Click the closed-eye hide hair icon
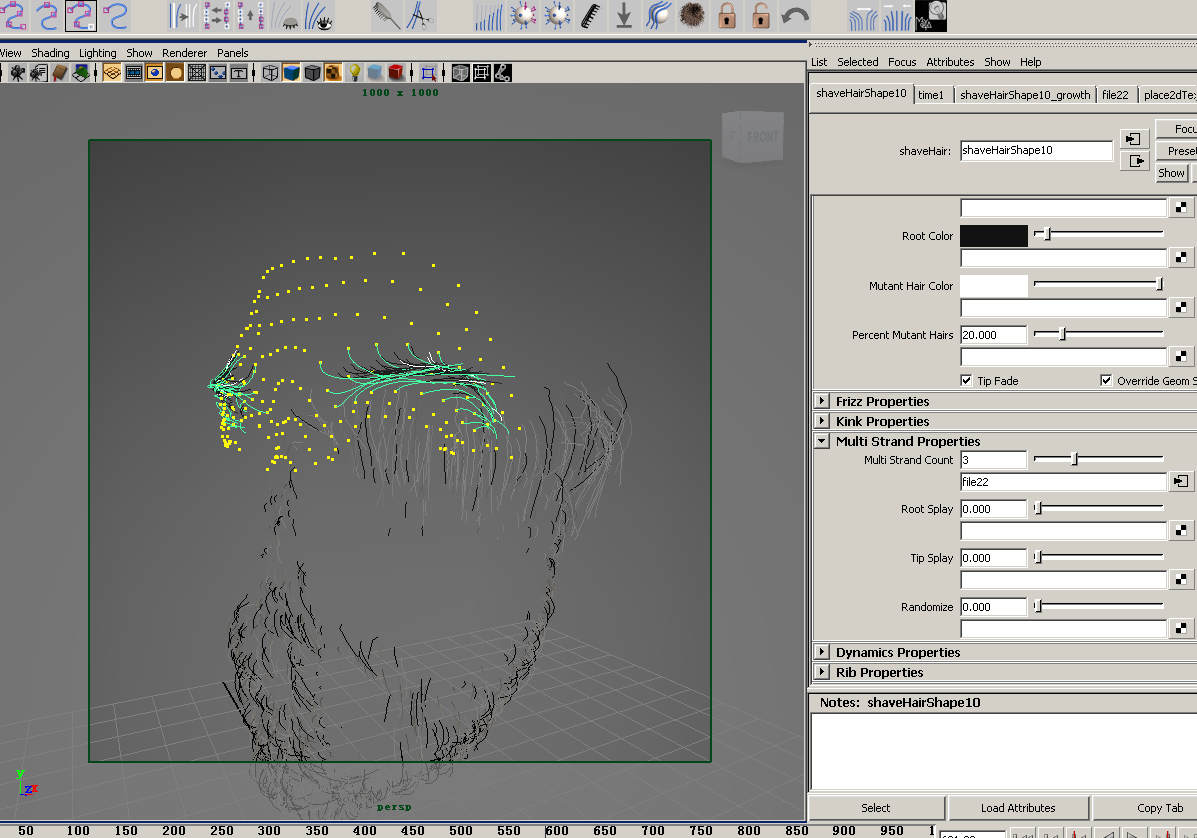1197x838 pixels. 286,15
